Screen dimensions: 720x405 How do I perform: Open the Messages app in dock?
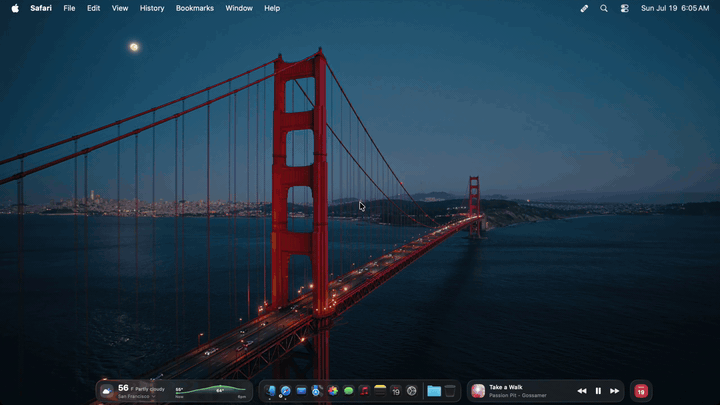(349, 391)
